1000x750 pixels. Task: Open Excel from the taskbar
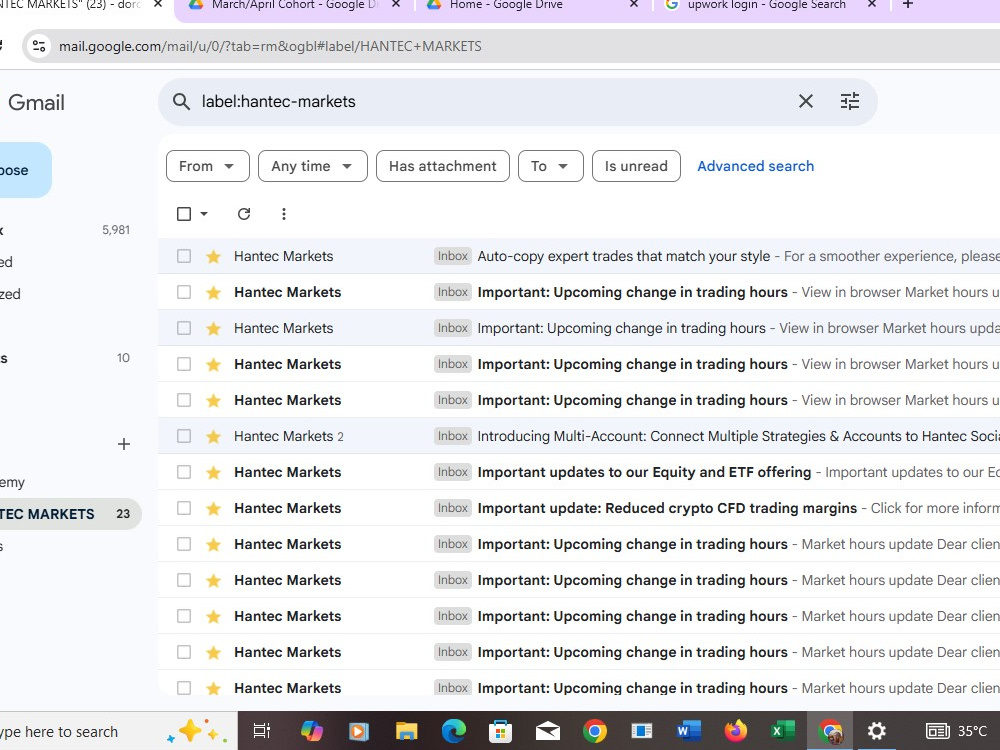783,731
